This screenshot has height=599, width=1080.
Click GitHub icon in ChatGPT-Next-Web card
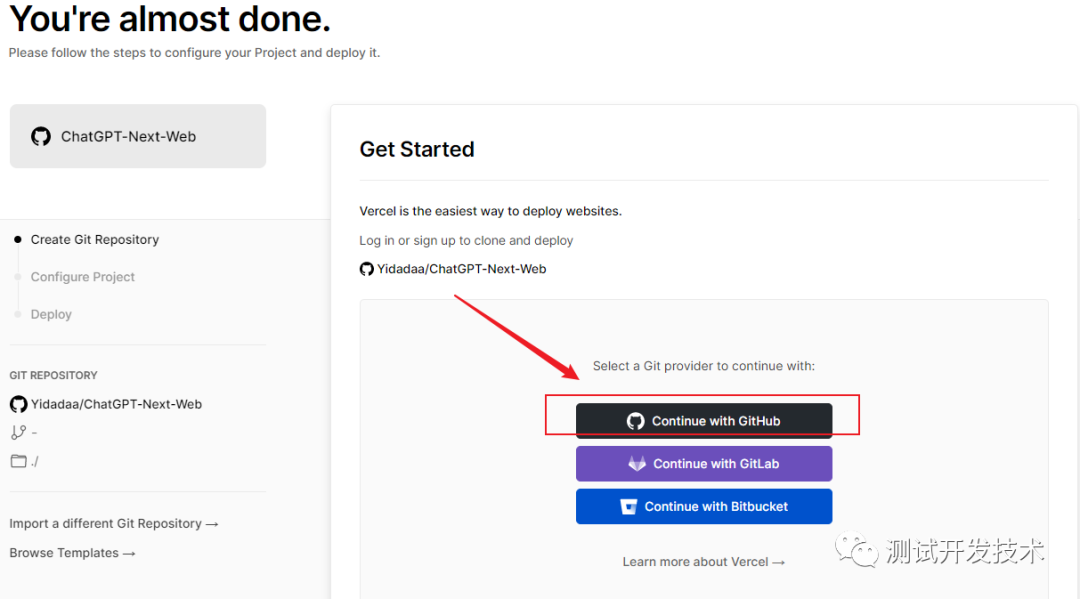point(41,137)
